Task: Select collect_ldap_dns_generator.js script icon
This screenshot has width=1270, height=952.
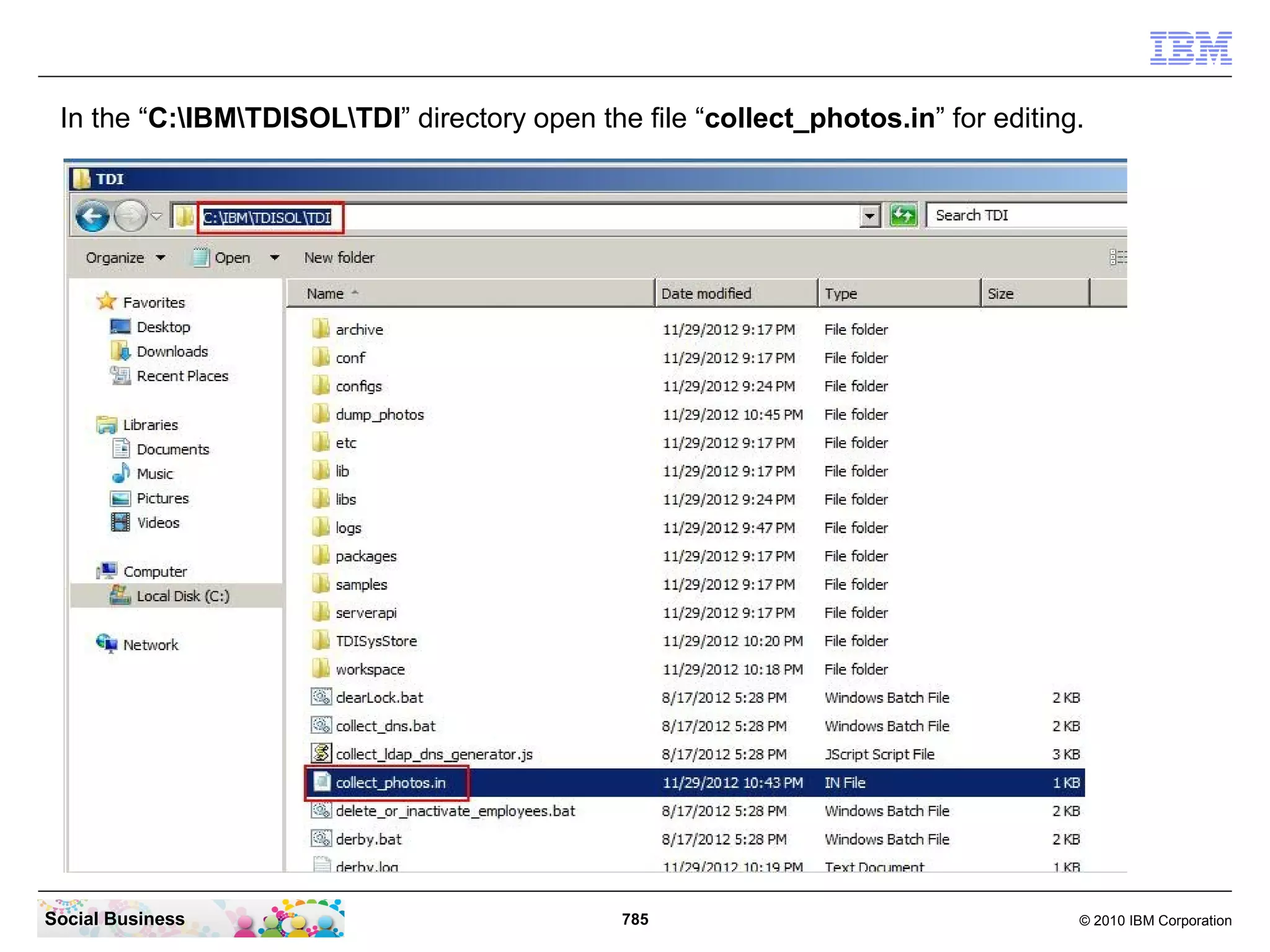Action: click(x=321, y=754)
